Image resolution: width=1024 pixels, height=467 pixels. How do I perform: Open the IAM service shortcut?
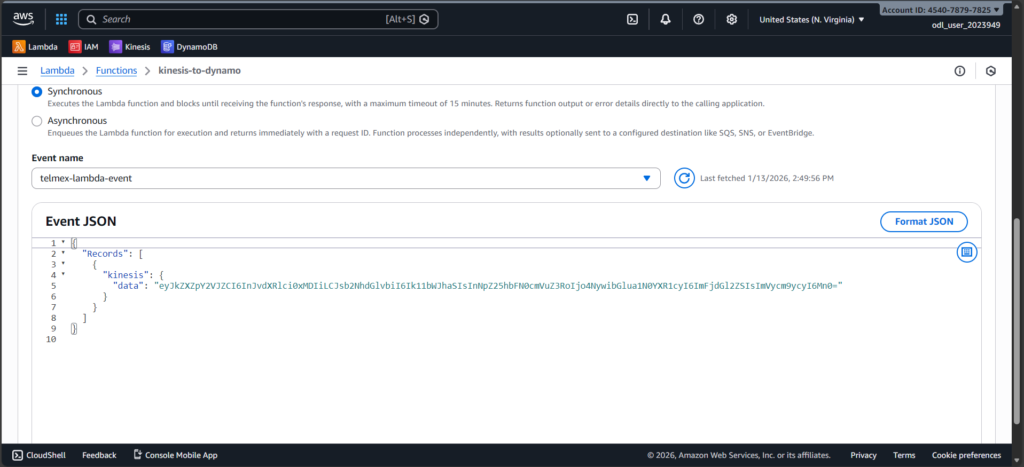pos(84,46)
